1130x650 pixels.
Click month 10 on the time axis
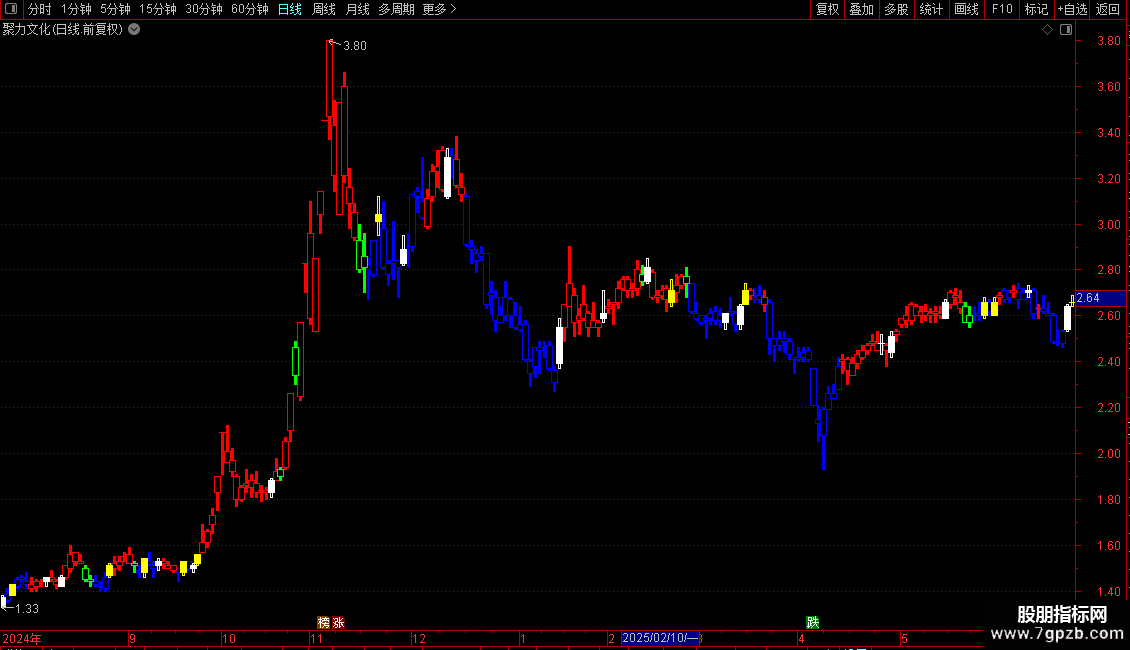tap(228, 638)
